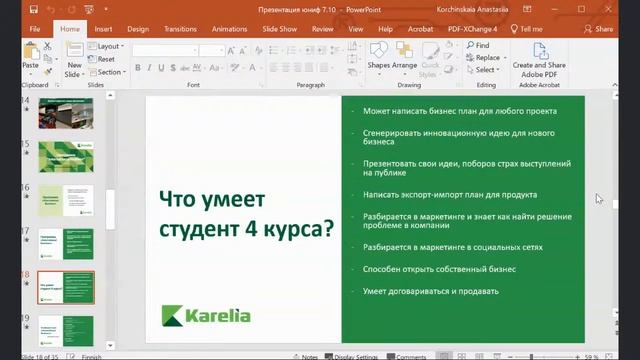Select slide 16 thumbnail
The height and width of the screenshot is (360, 640).
click(x=66, y=200)
